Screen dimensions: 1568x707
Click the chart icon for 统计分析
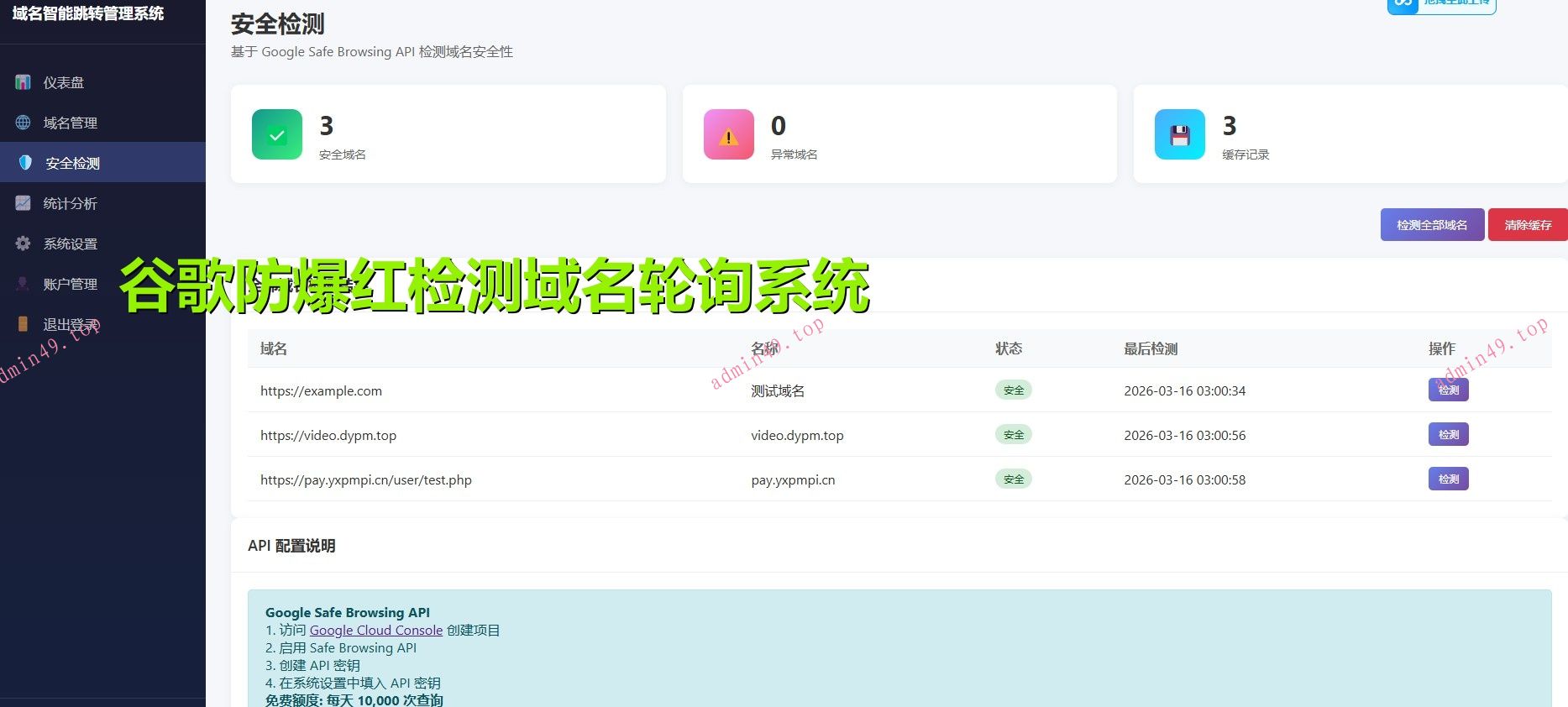[24, 203]
